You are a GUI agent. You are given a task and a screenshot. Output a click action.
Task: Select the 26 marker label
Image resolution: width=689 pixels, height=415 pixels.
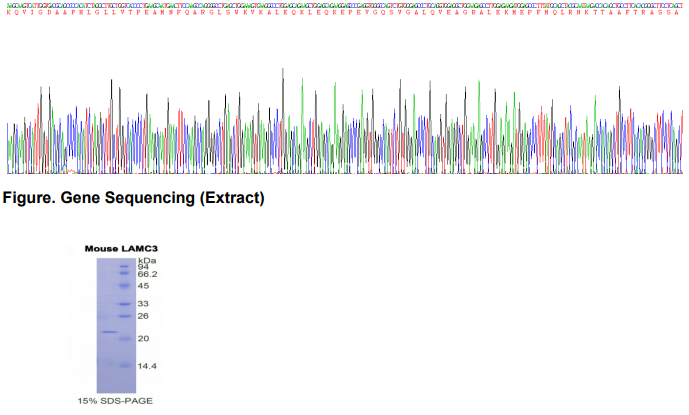pyautogui.click(x=143, y=316)
